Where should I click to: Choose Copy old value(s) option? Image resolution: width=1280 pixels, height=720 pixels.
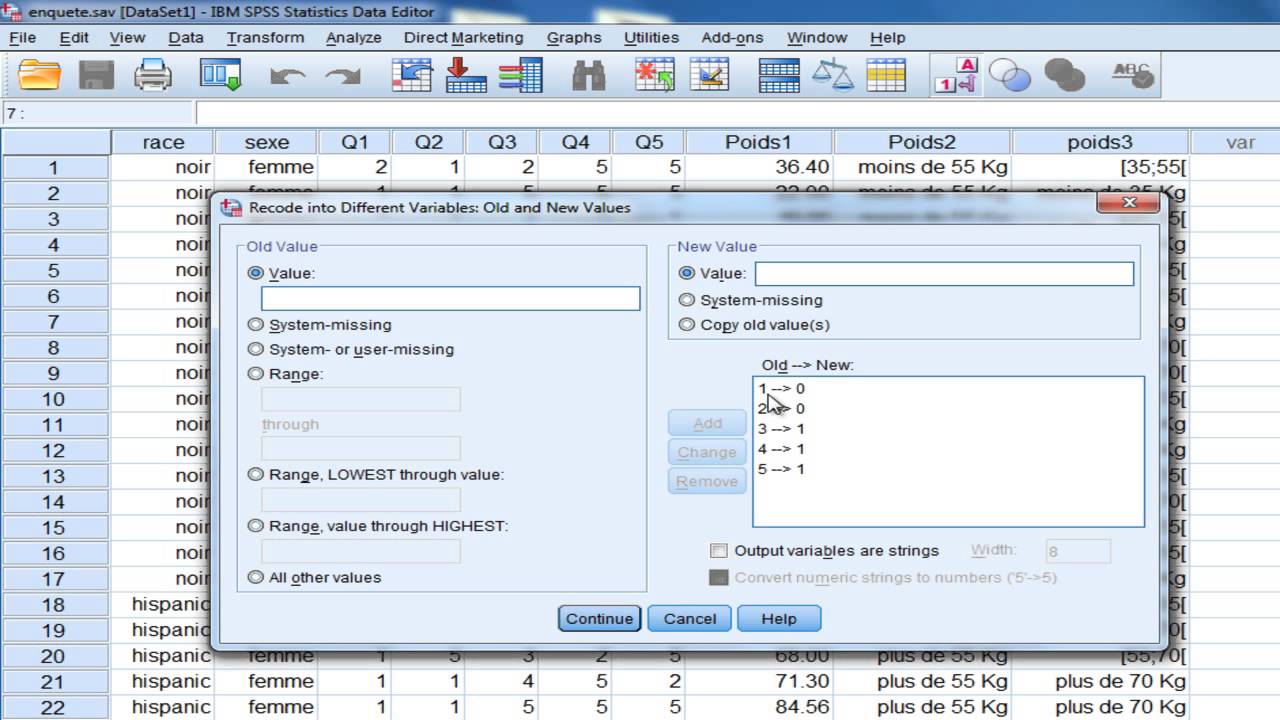(x=687, y=324)
